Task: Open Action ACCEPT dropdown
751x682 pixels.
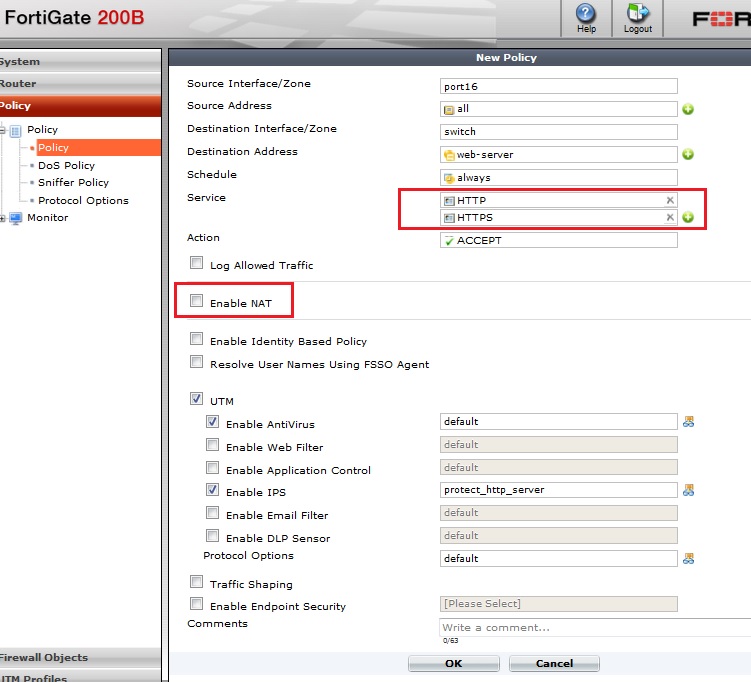Action: 558,240
